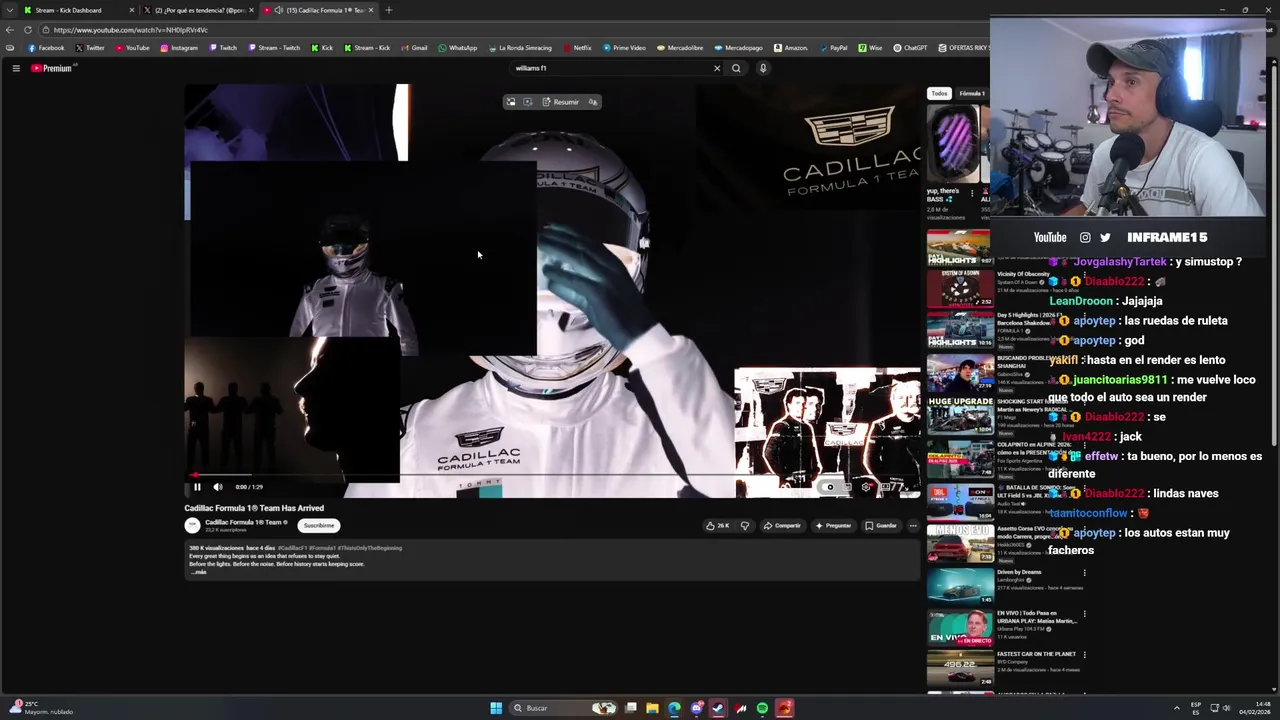Open the Gmail bookmark
The width and height of the screenshot is (1280, 720).
[x=414, y=48]
